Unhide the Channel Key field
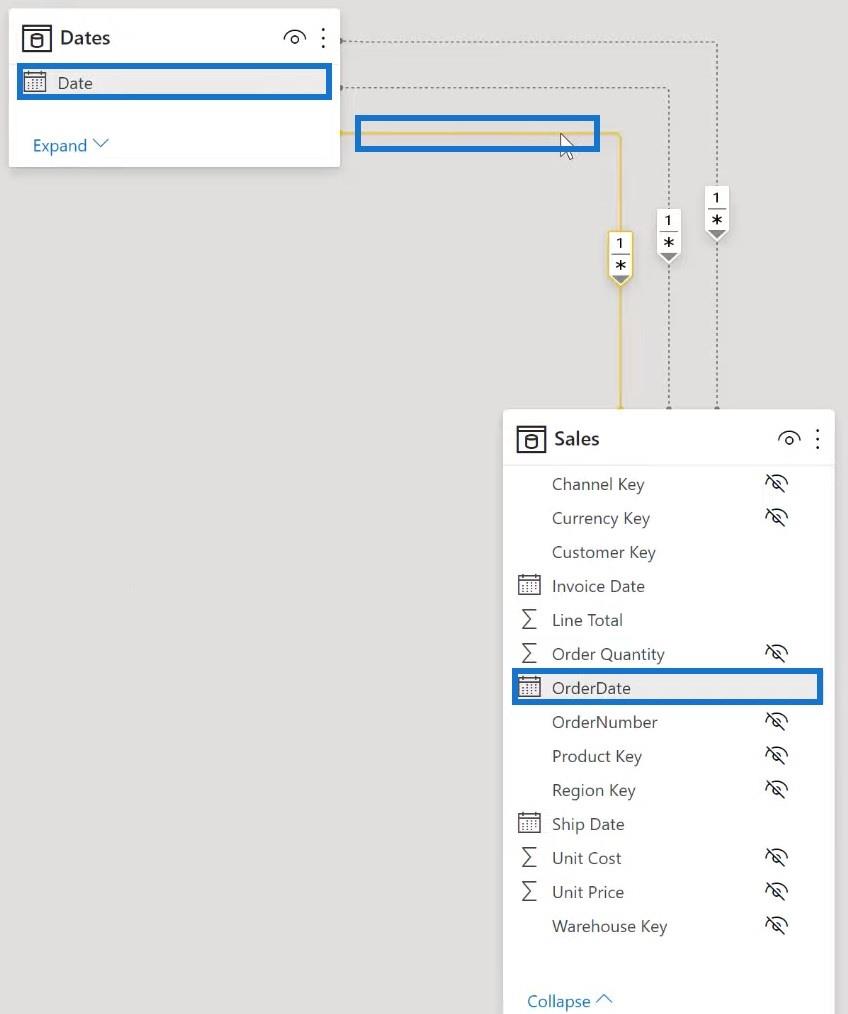Image resolution: width=848 pixels, height=1014 pixels. [x=776, y=483]
